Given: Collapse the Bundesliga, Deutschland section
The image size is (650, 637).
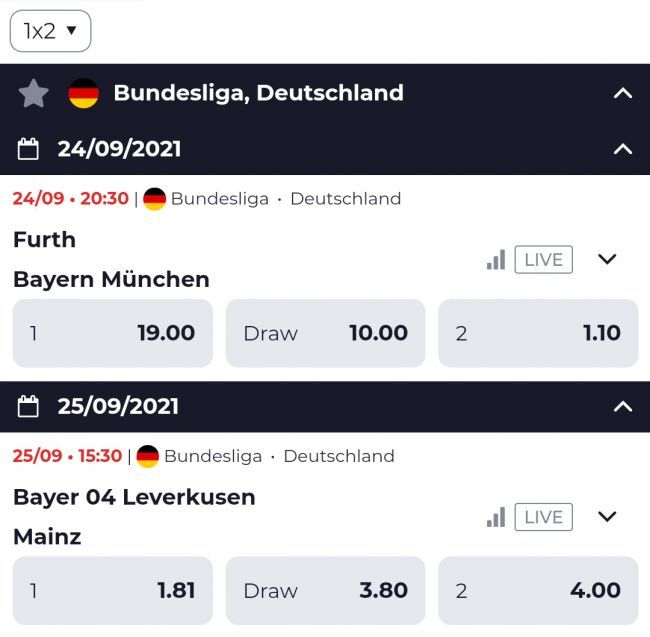Looking at the screenshot, I should click(x=622, y=93).
